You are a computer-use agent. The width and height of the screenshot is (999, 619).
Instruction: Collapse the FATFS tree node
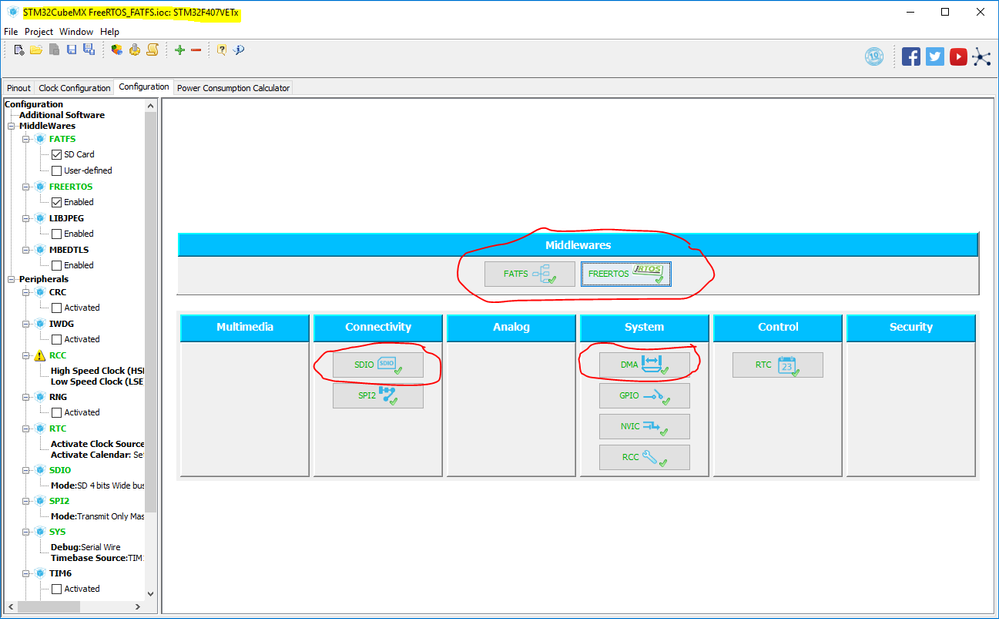[26, 139]
